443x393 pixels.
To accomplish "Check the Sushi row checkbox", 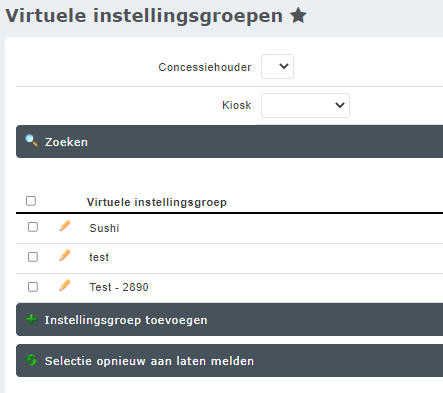I will (x=33, y=227).
